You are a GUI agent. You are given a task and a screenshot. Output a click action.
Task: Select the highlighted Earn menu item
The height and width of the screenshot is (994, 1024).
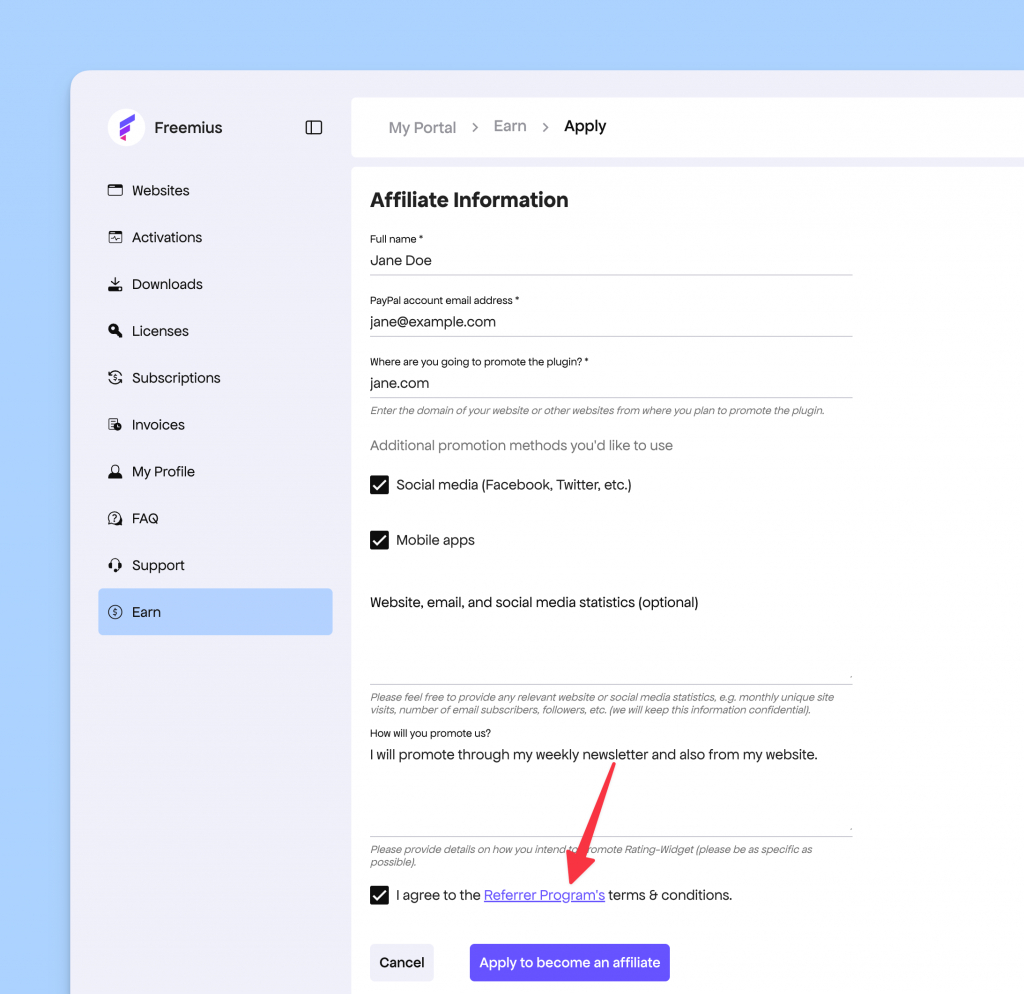(x=215, y=612)
